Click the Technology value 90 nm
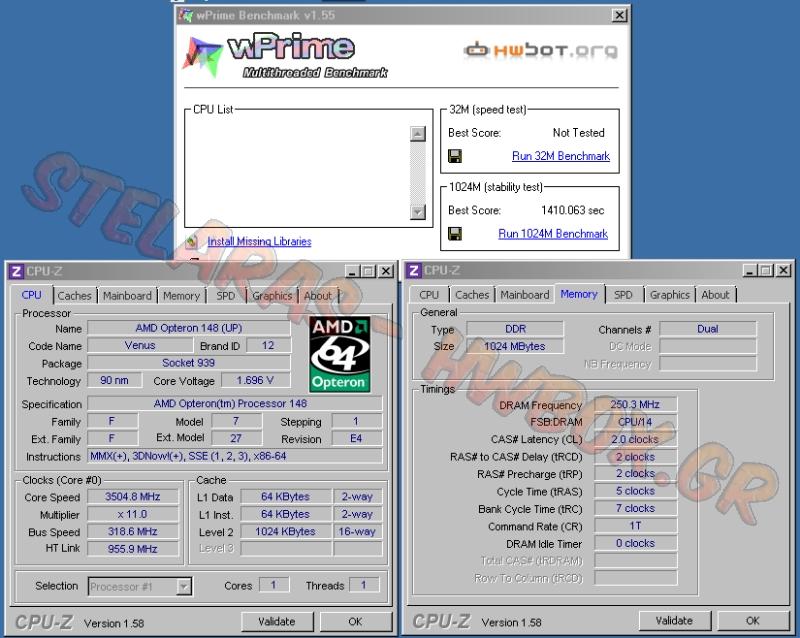Viewport: 800px width, 638px height. tap(114, 380)
